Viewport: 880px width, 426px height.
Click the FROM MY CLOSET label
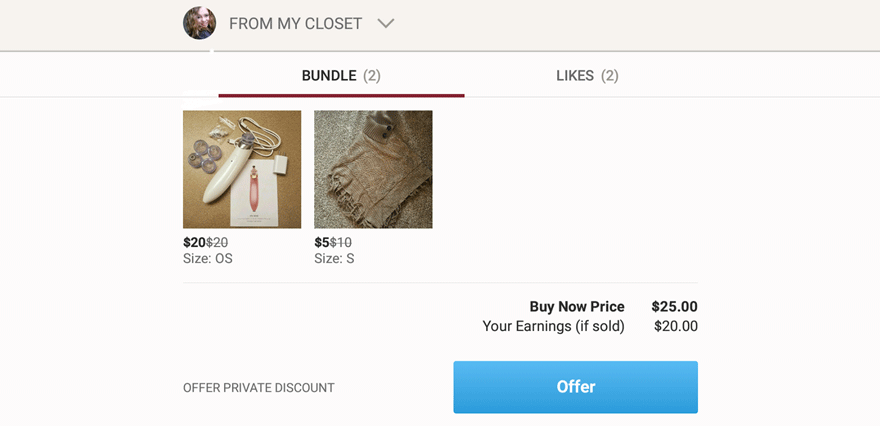295,23
